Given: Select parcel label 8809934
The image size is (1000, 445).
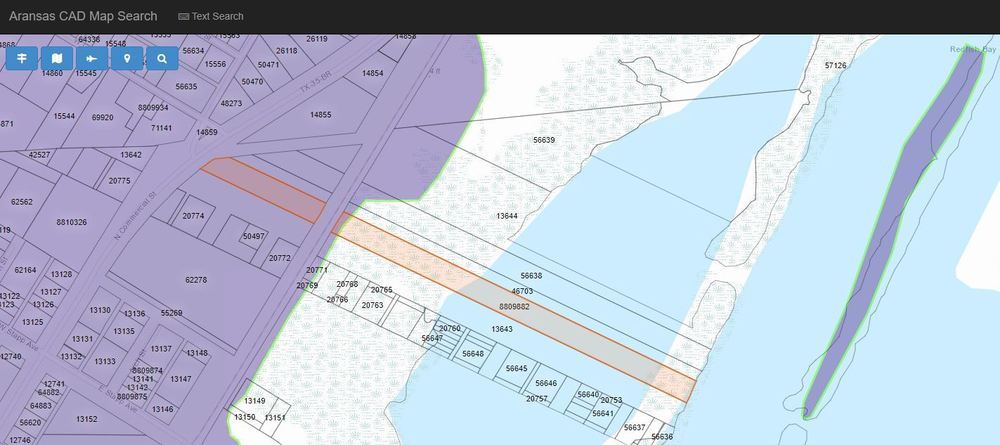Looking at the screenshot, I should tap(153, 108).
